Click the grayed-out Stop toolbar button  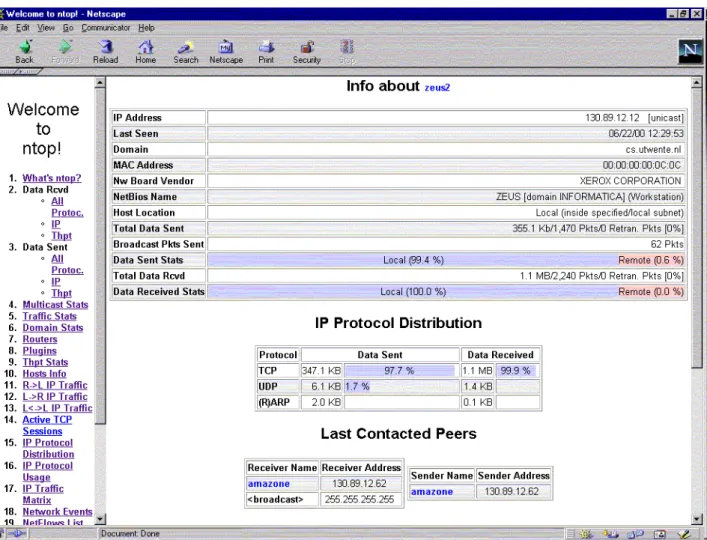coord(347,52)
